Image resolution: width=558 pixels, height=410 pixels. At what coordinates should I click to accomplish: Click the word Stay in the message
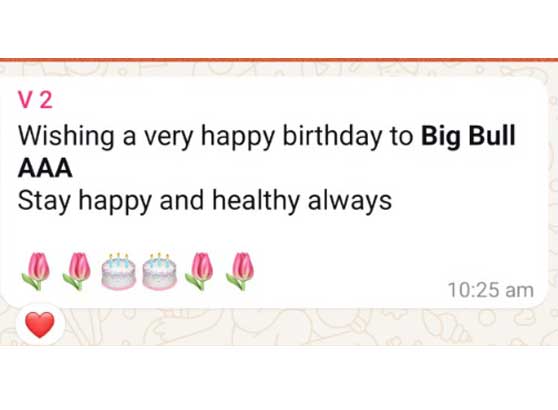point(44,201)
